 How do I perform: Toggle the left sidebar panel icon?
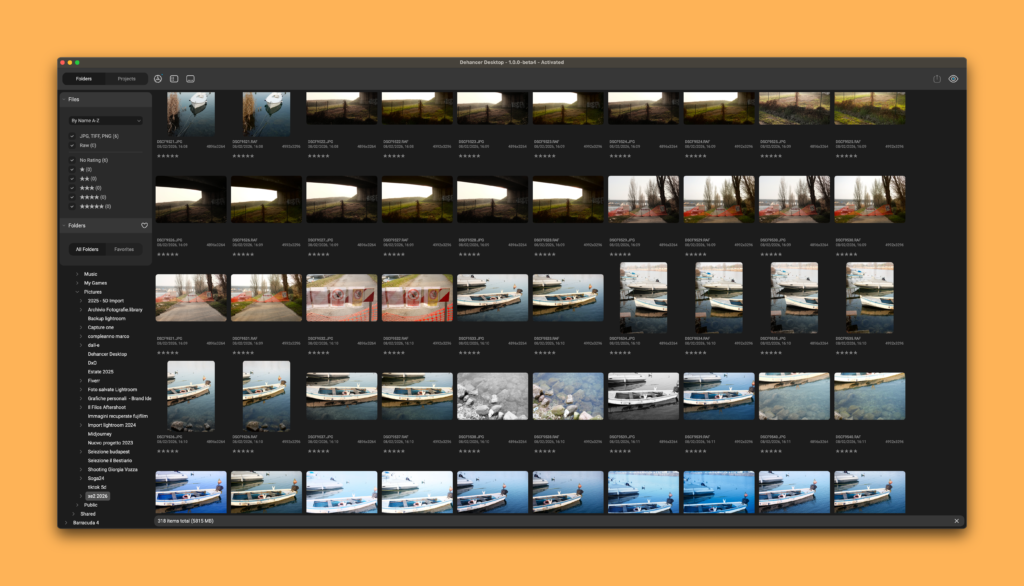[174, 78]
